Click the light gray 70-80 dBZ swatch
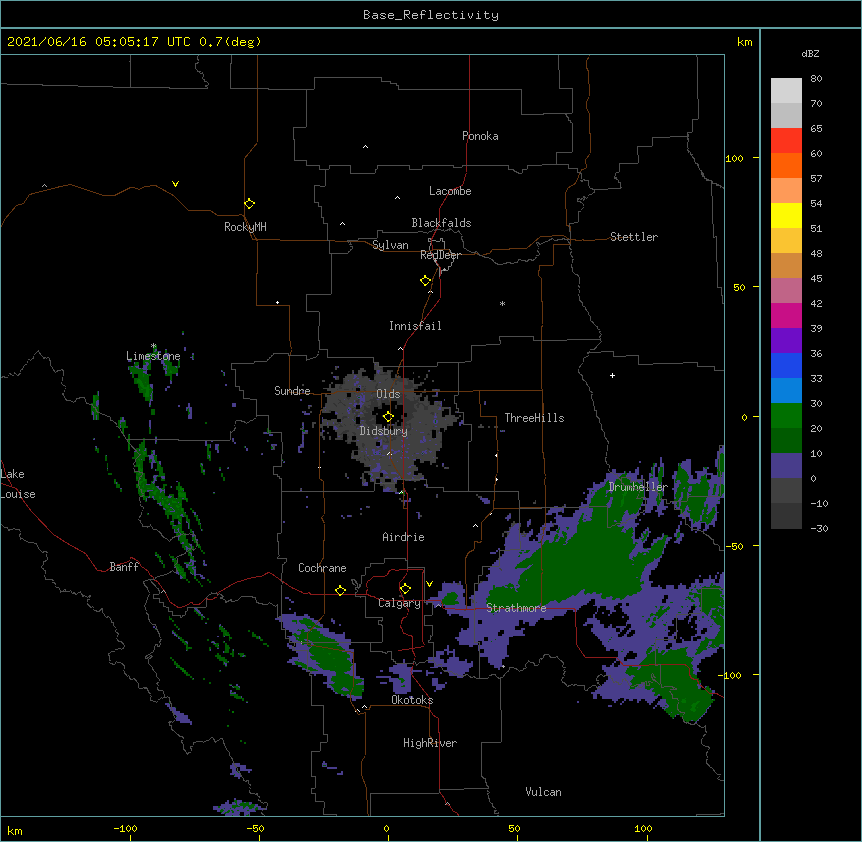The height and width of the screenshot is (842, 862). [x=786, y=91]
